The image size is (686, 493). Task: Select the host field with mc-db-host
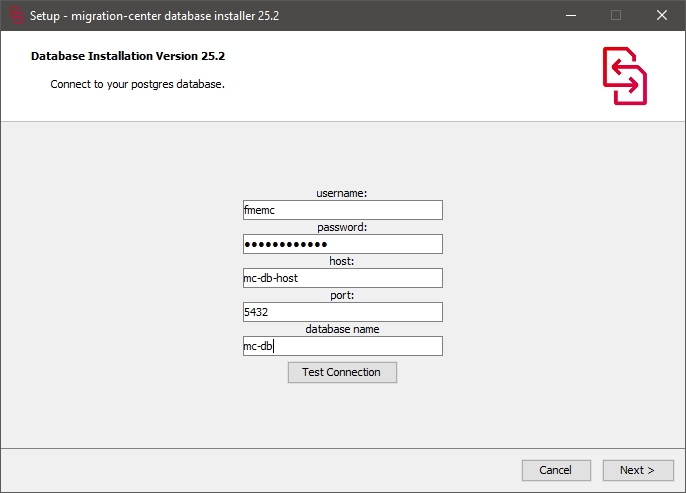[342, 278]
